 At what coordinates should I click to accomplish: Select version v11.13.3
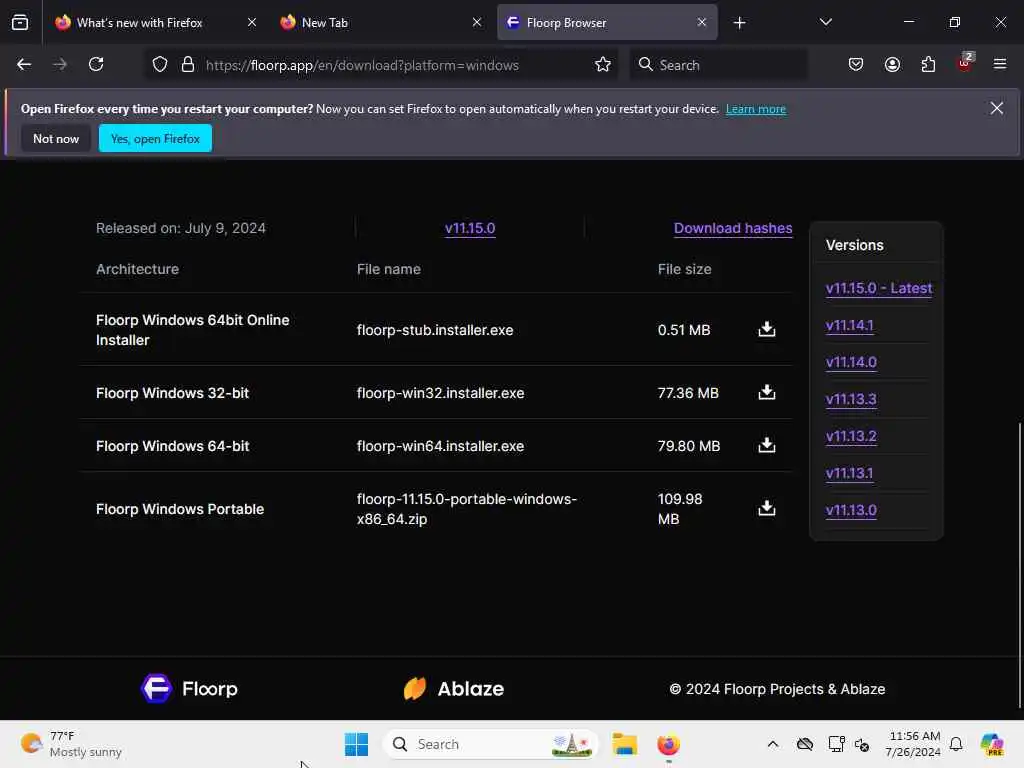click(x=851, y=399)
